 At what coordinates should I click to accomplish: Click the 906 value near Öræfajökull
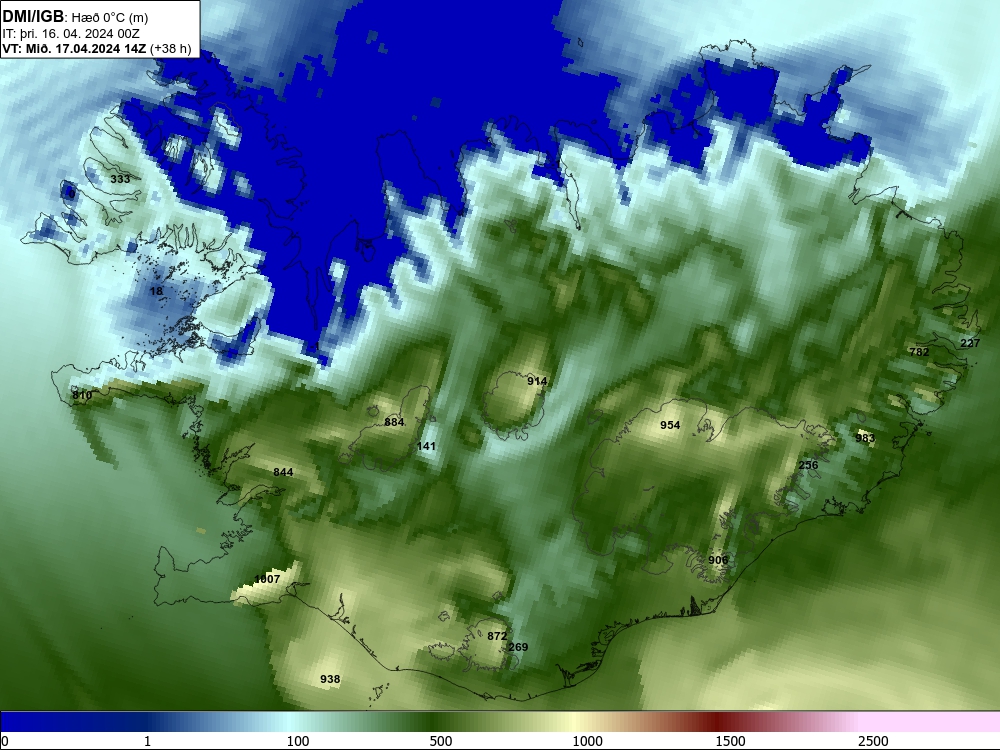718,560
